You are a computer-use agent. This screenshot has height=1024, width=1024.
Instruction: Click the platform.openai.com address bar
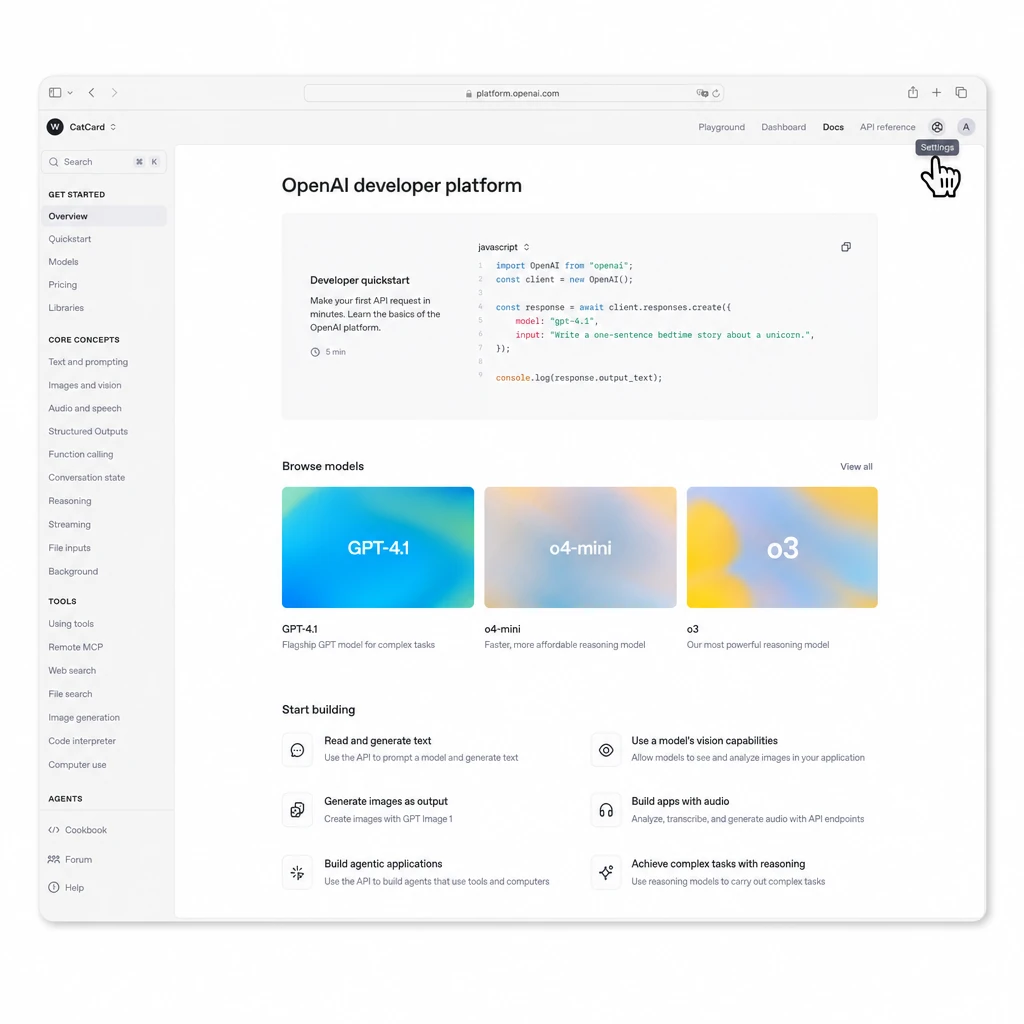[x=513, y=93]
